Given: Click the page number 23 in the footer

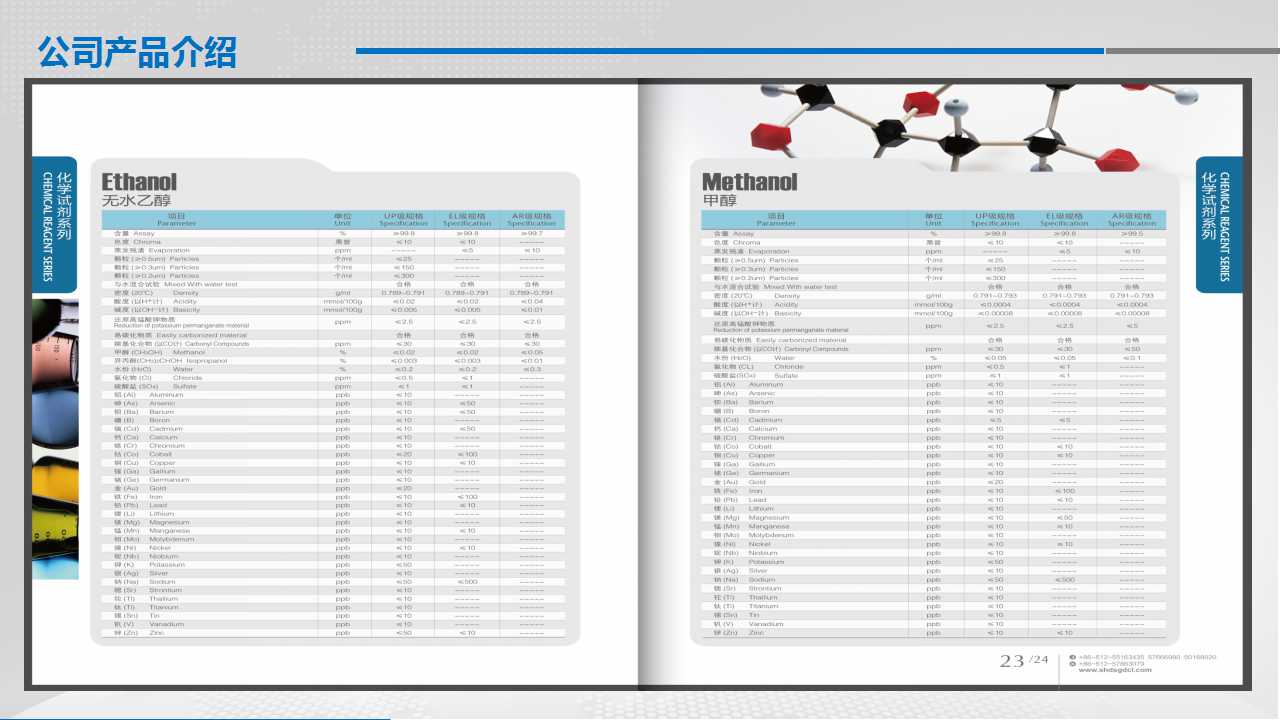Looking at the screenshot, I should point(1011,661).
